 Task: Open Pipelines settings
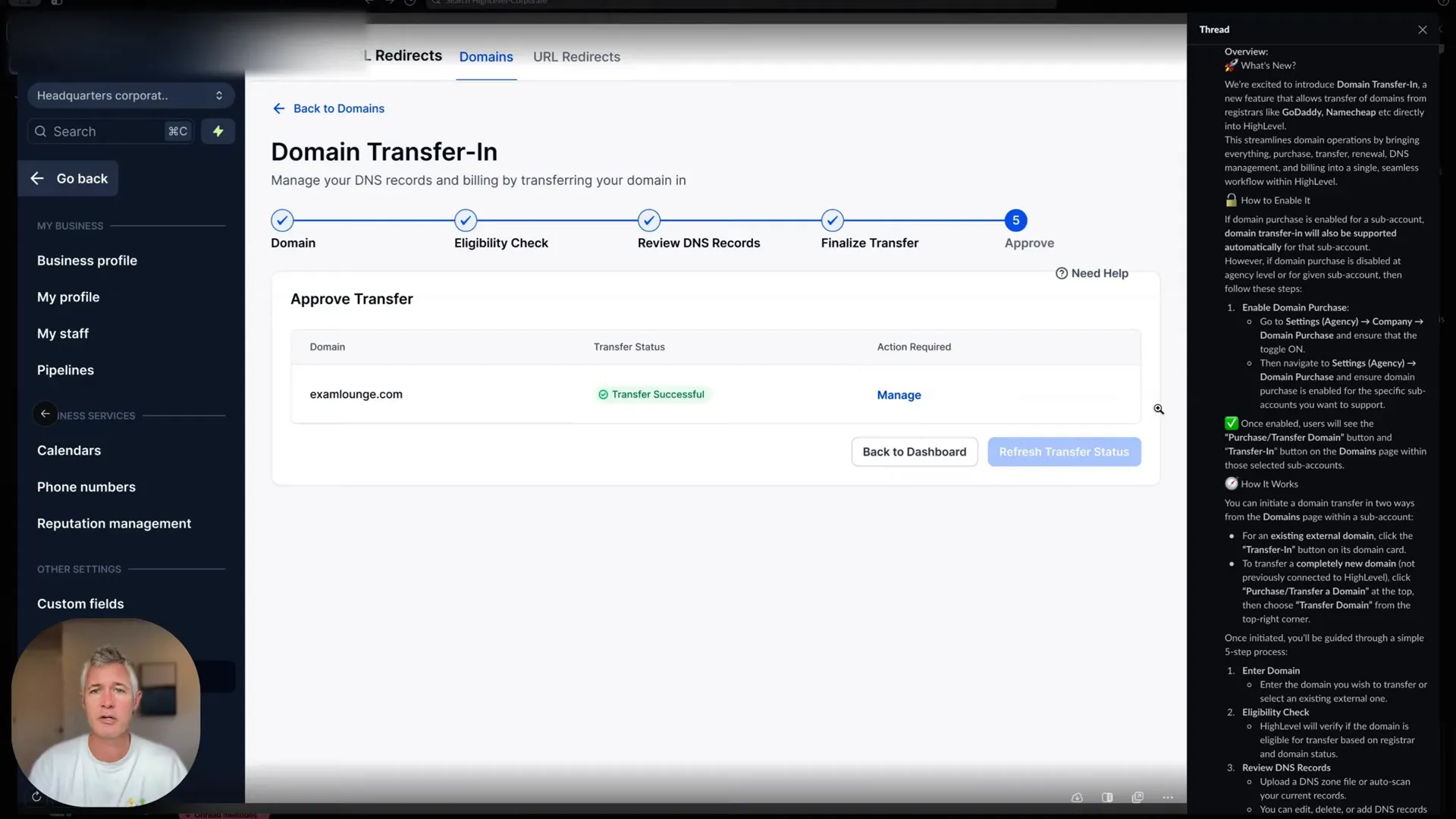(x=65, y=370)
